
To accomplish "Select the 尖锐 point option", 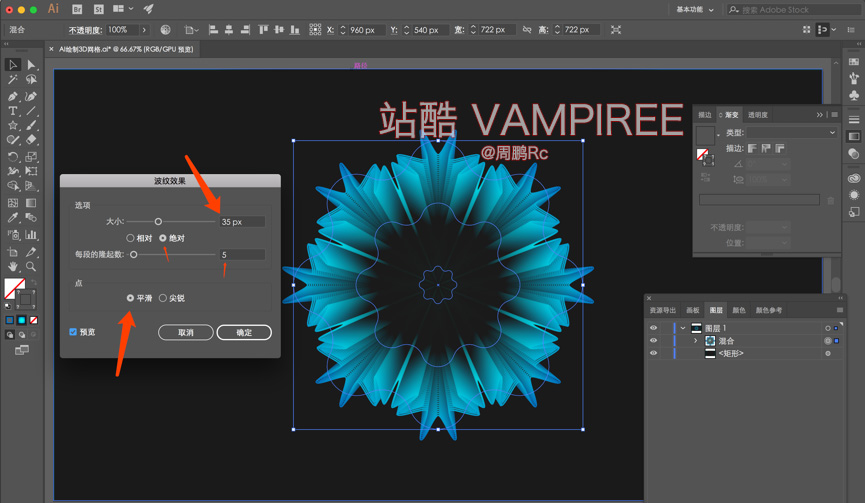I will 163,298.
